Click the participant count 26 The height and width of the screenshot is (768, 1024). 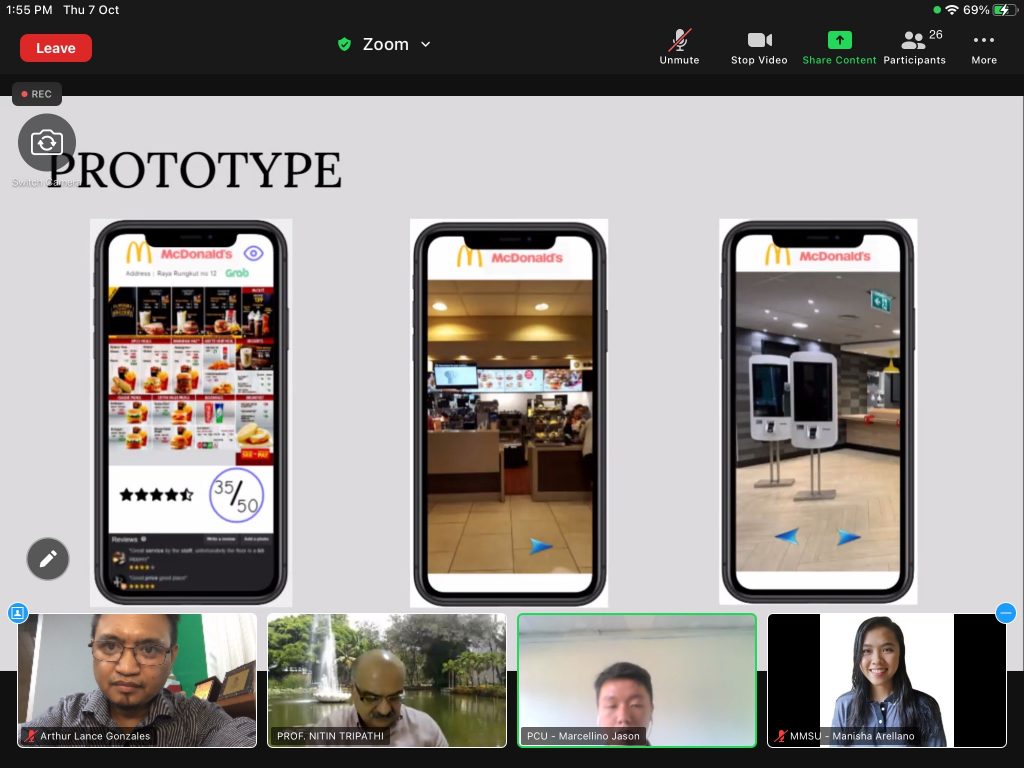click(x=936, y=35)
